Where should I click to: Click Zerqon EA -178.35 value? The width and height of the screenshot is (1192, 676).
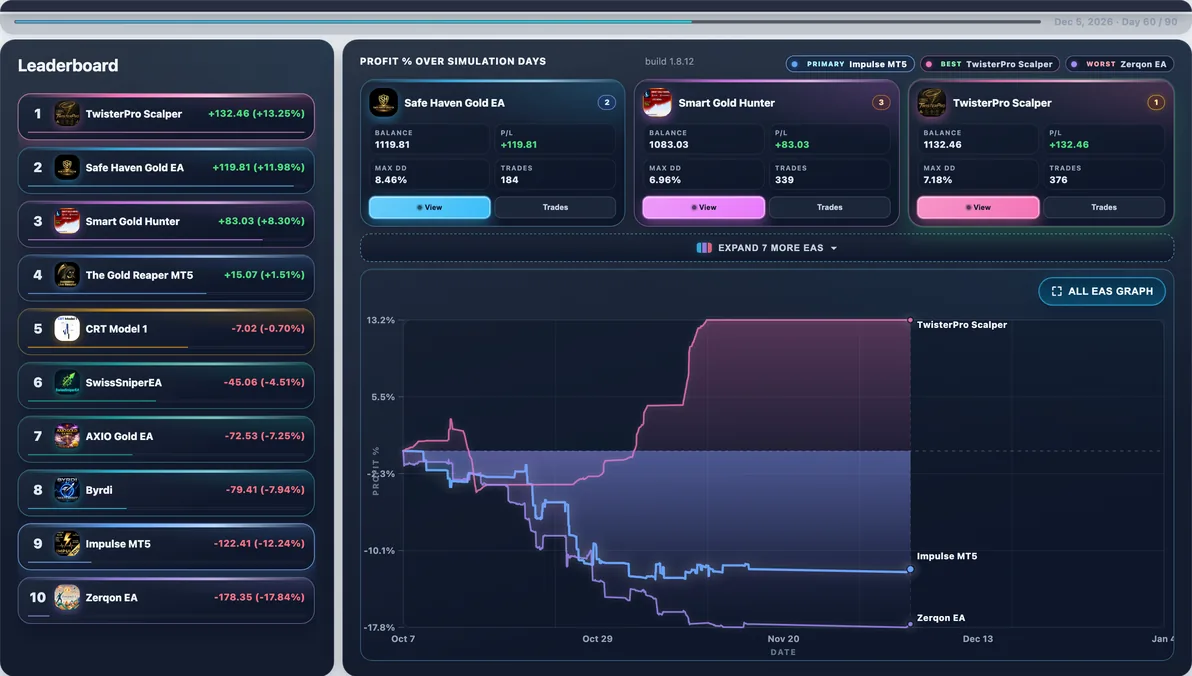coord(259,598)
